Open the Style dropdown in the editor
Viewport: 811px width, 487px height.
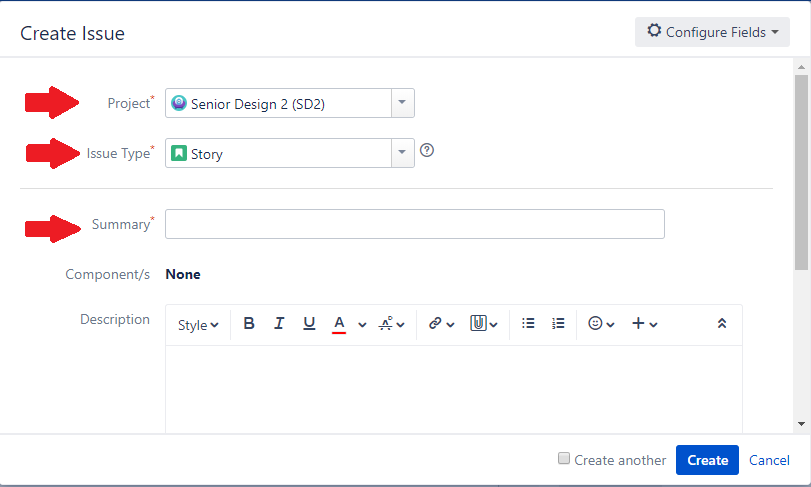[x=198, y=325]
